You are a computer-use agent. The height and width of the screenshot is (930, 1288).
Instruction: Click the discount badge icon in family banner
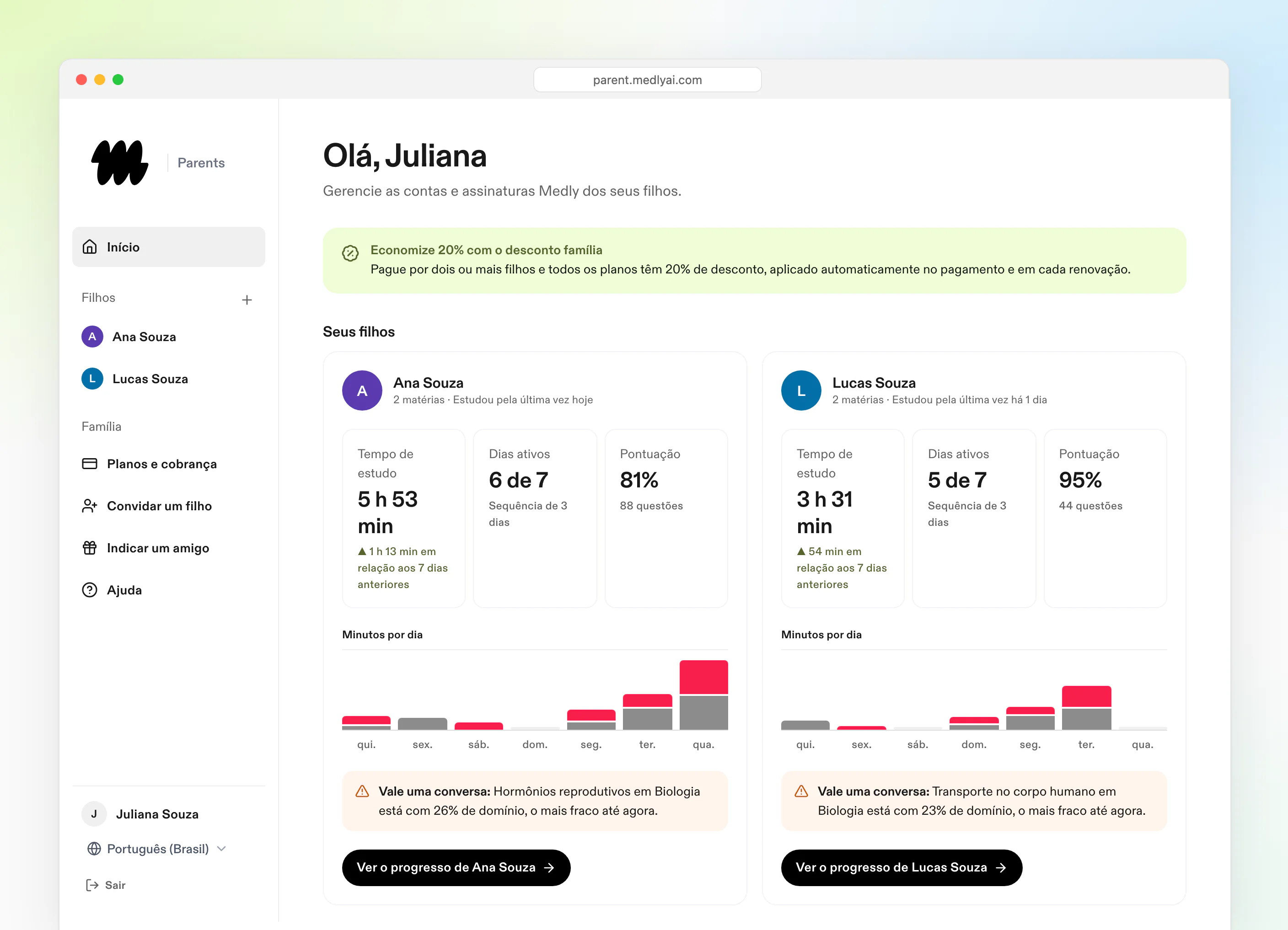350,253
